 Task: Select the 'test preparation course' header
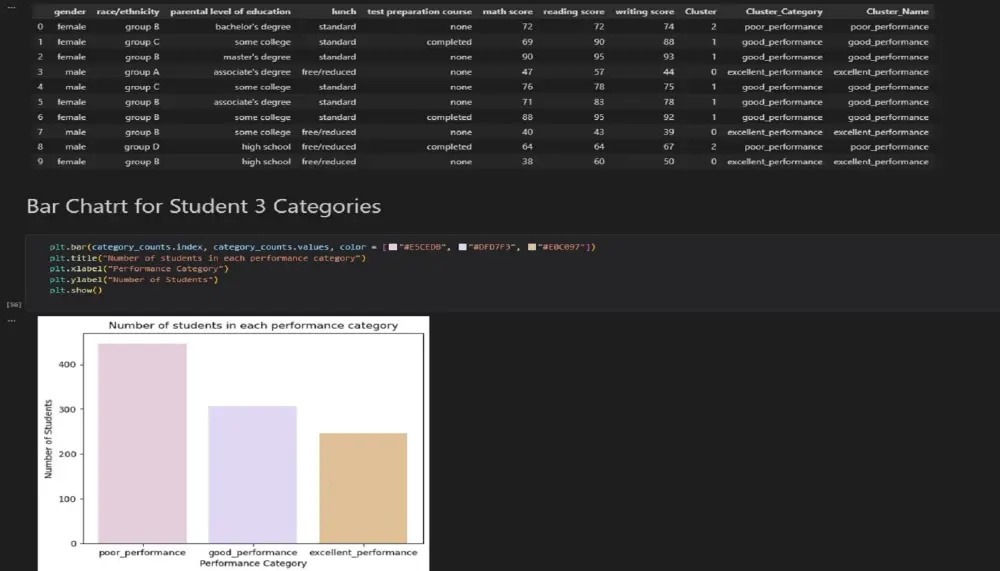coord(419,11)
